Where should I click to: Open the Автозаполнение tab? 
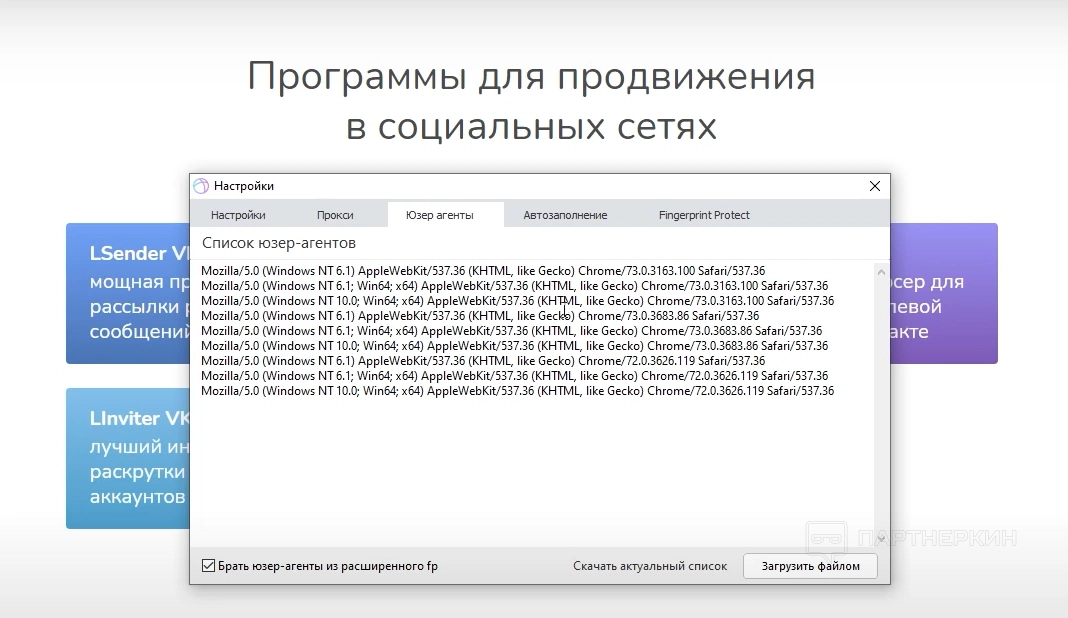tap(565, 215)
